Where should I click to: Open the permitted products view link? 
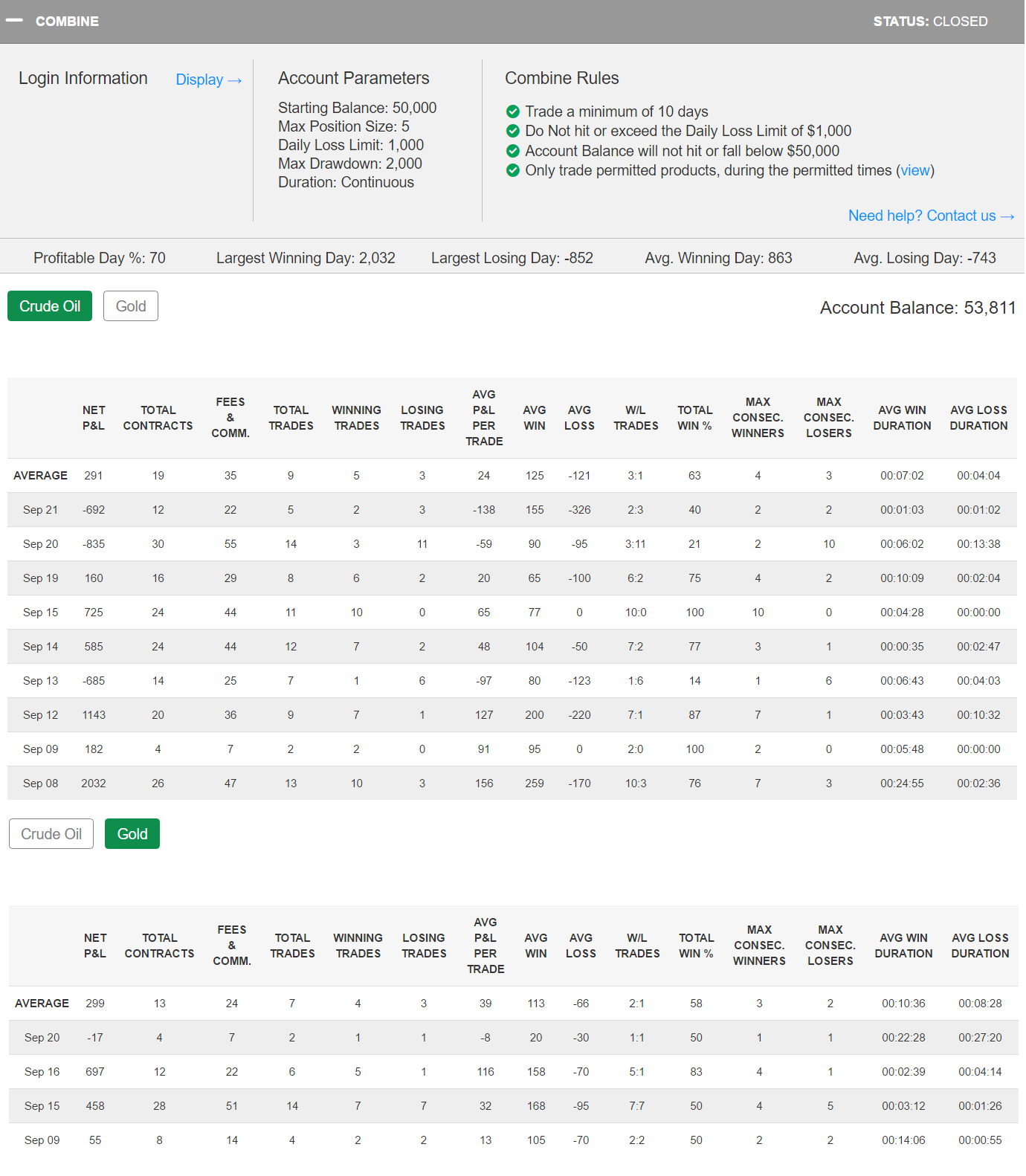pyautogui.click(x=914, y=170)
